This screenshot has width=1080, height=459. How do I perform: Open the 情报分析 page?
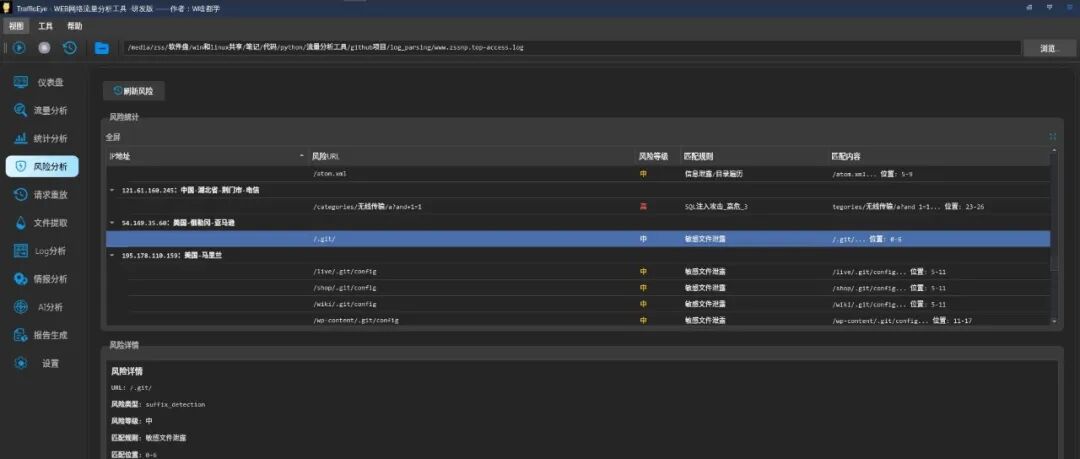pyautogui.click(x=42, y=279)
